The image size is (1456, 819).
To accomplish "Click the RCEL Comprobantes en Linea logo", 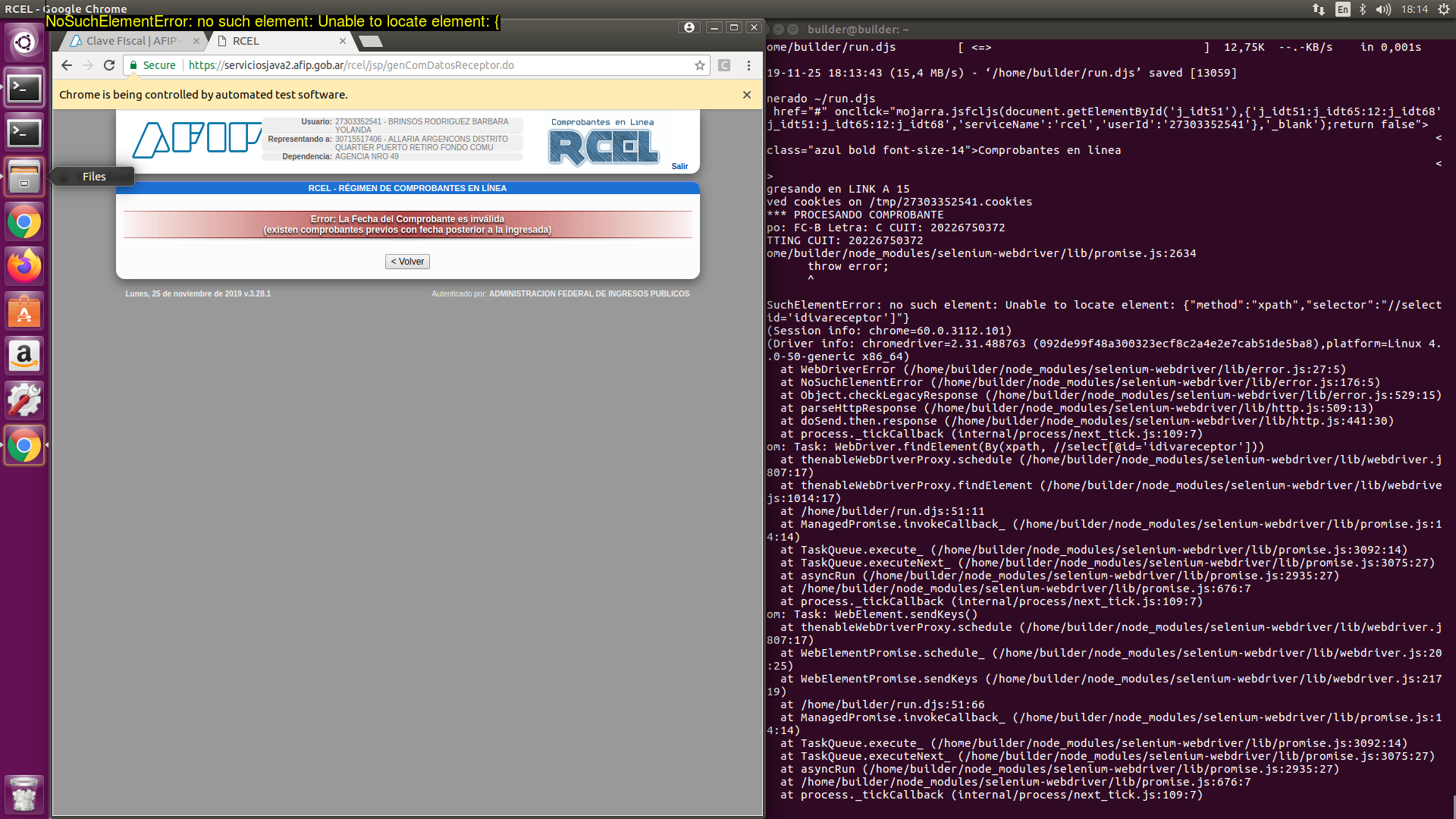I will [x=603, y=142].
